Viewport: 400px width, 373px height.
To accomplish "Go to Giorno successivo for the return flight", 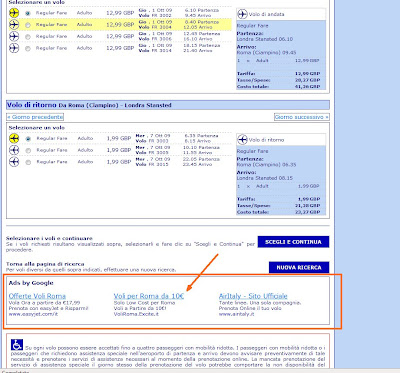I will tap(302, 117).
